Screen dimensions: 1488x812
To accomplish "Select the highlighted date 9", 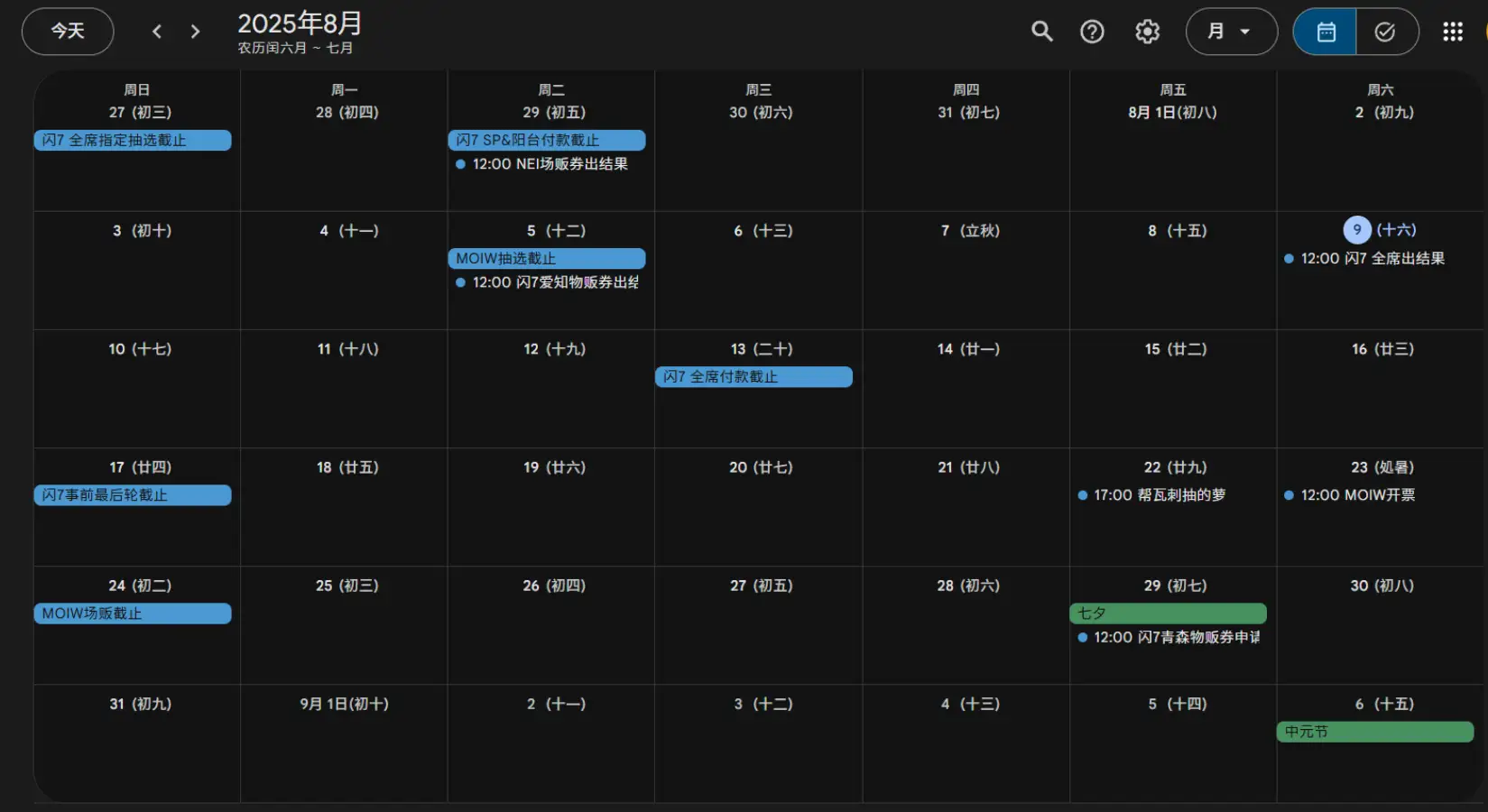I will (x=1356, y=230).
